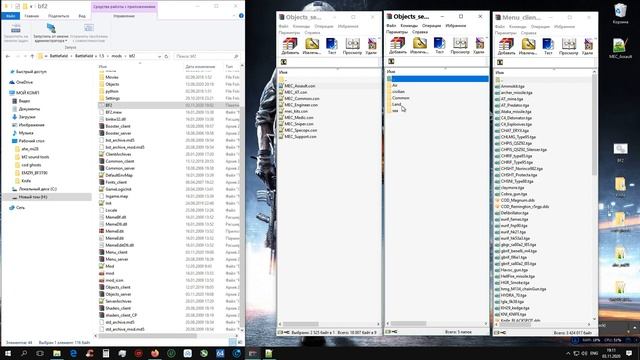The image size is (640, 360).
Task: Click Explorer search box
Action: [x=207, y=56]
